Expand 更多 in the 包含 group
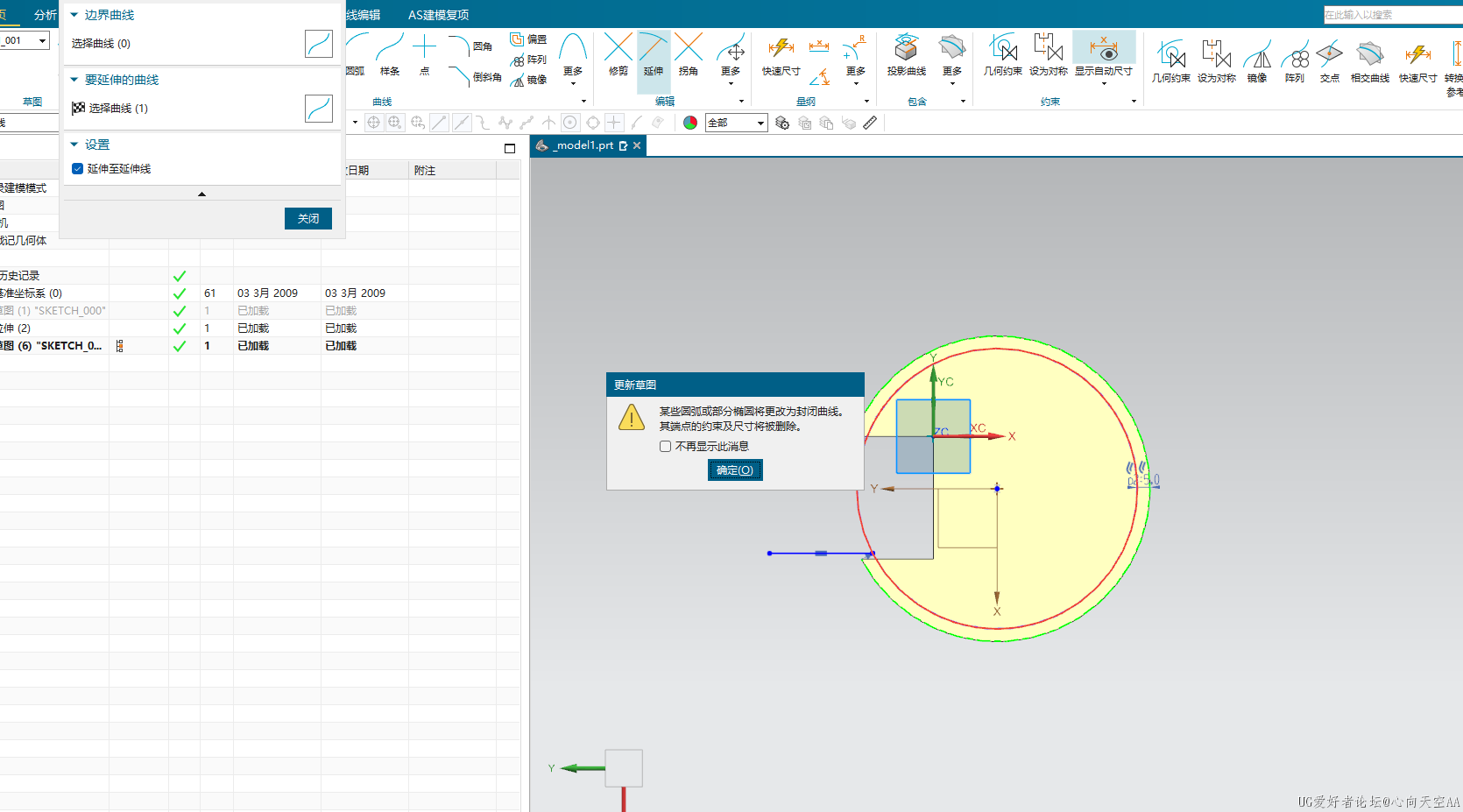Screen dimensions: 1463x812 pos(952,60)
